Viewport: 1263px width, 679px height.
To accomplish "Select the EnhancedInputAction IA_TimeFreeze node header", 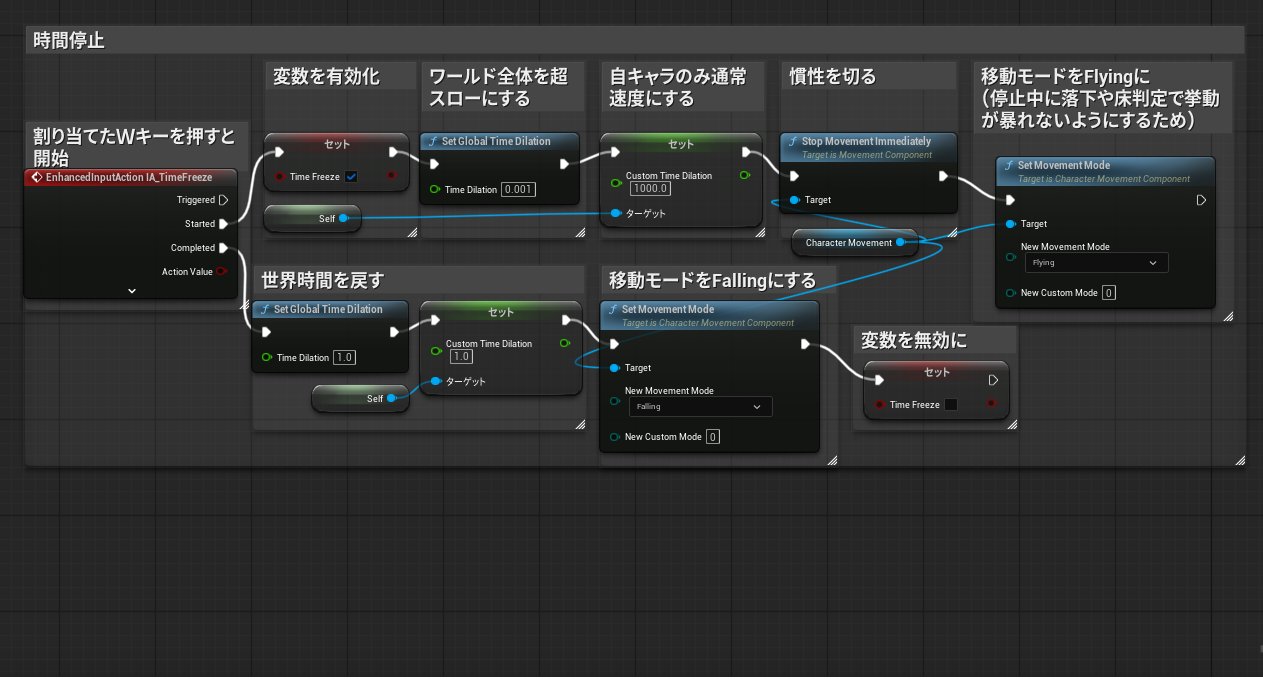I will click(x=131, y=177).
